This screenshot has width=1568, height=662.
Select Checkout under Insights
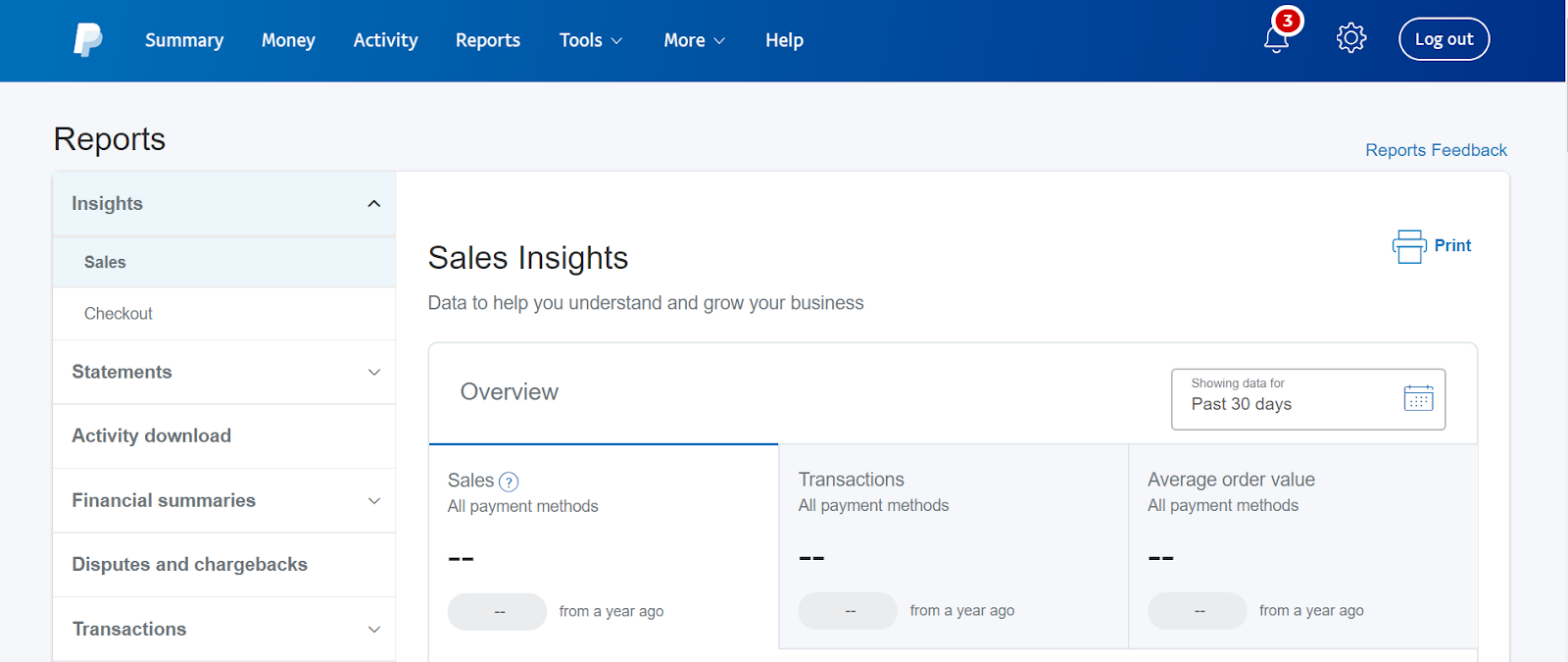[224, 314]
